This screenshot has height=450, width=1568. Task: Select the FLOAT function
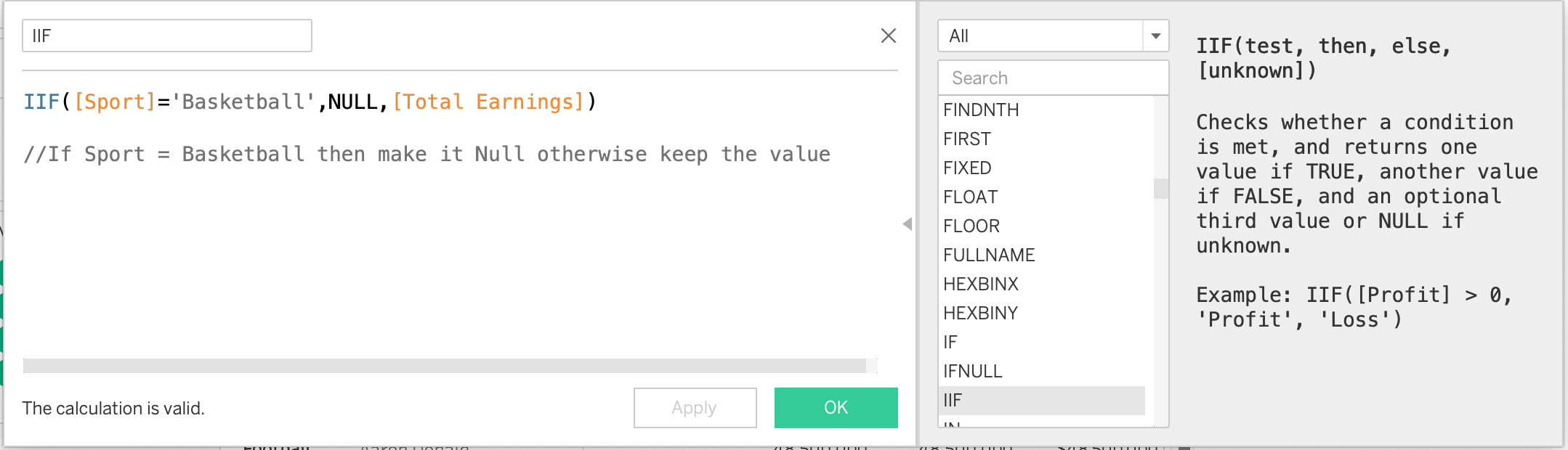click(x=970, y=197)
